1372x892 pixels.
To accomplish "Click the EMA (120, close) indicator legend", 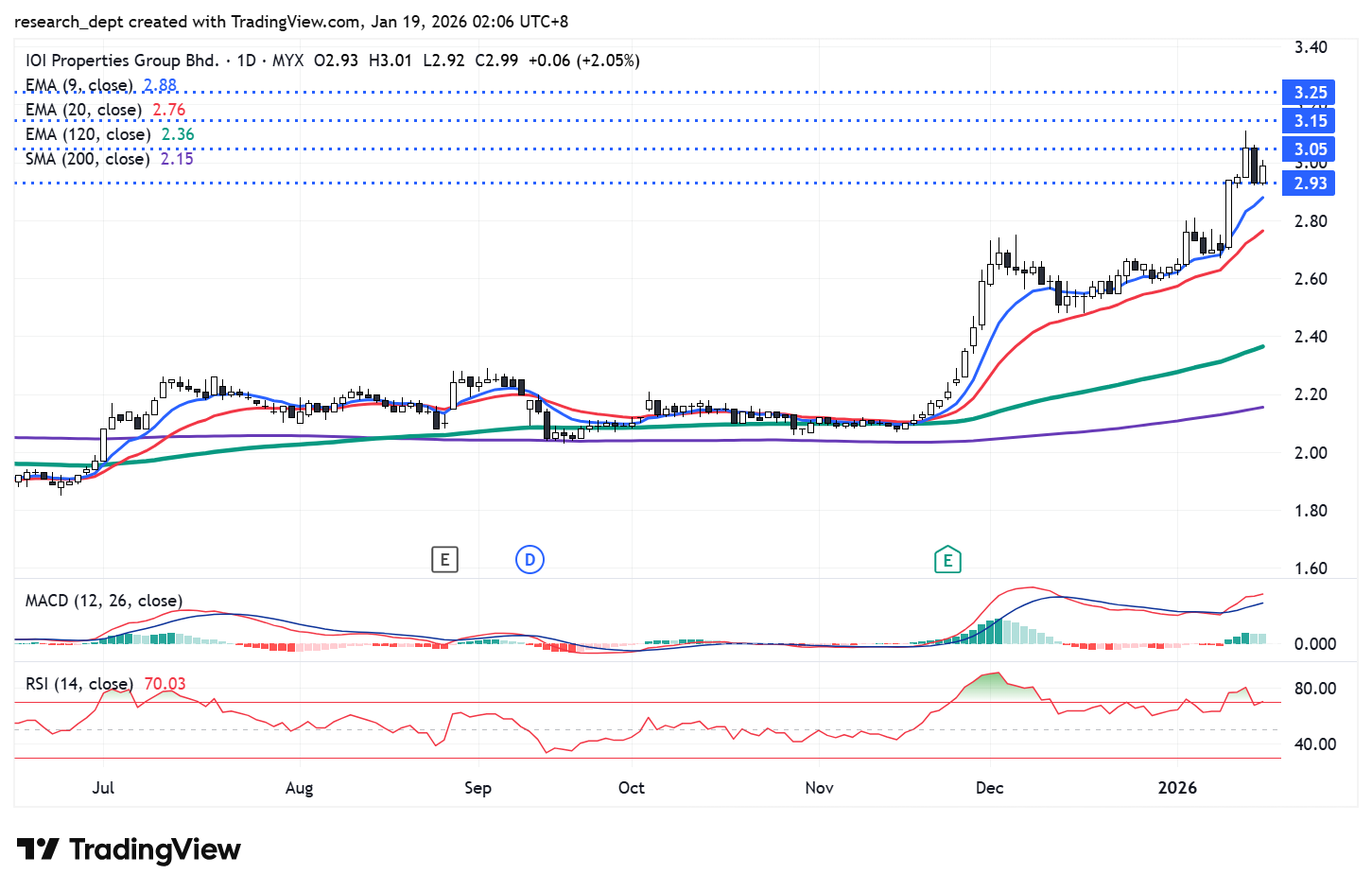I will point(88,134).
